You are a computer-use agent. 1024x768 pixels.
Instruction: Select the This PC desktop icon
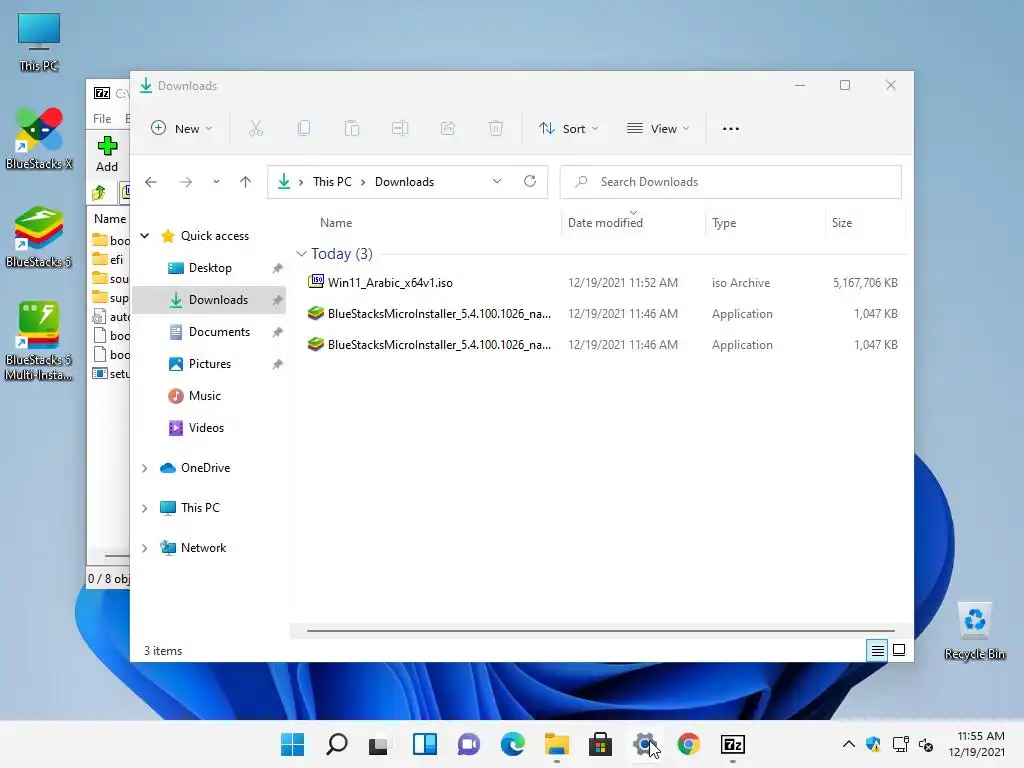(39, 42)
